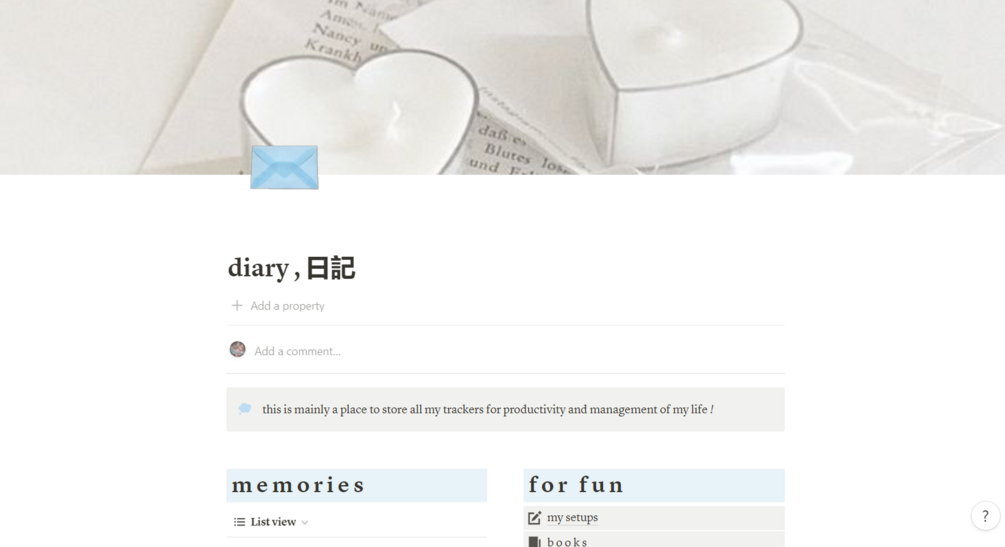Image resolution: width=1005 pixels, height=547 pixels.
Task: Click the book icon beside books
Action: point(535,542)
